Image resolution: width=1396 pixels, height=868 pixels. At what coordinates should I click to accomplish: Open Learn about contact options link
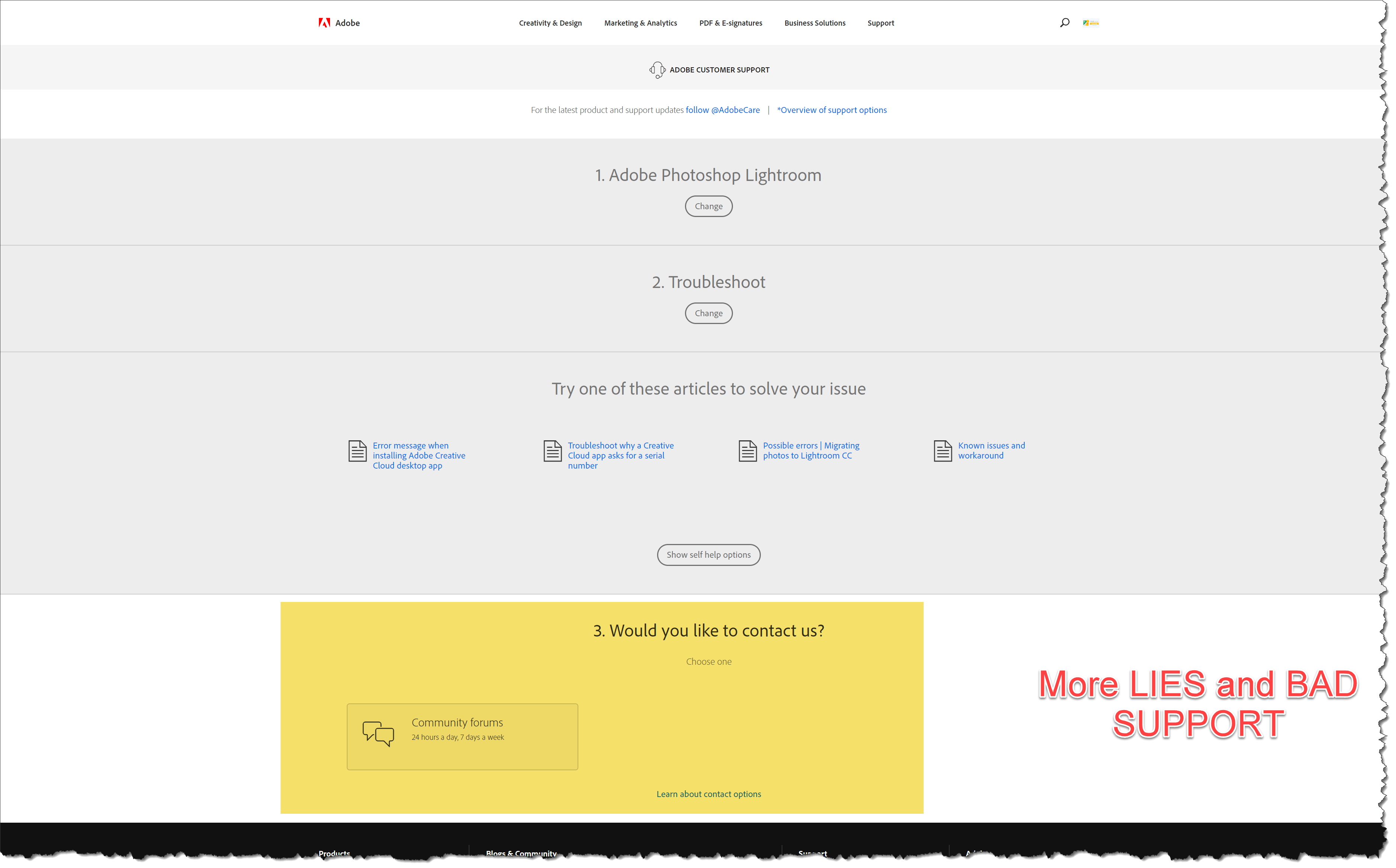709,794
